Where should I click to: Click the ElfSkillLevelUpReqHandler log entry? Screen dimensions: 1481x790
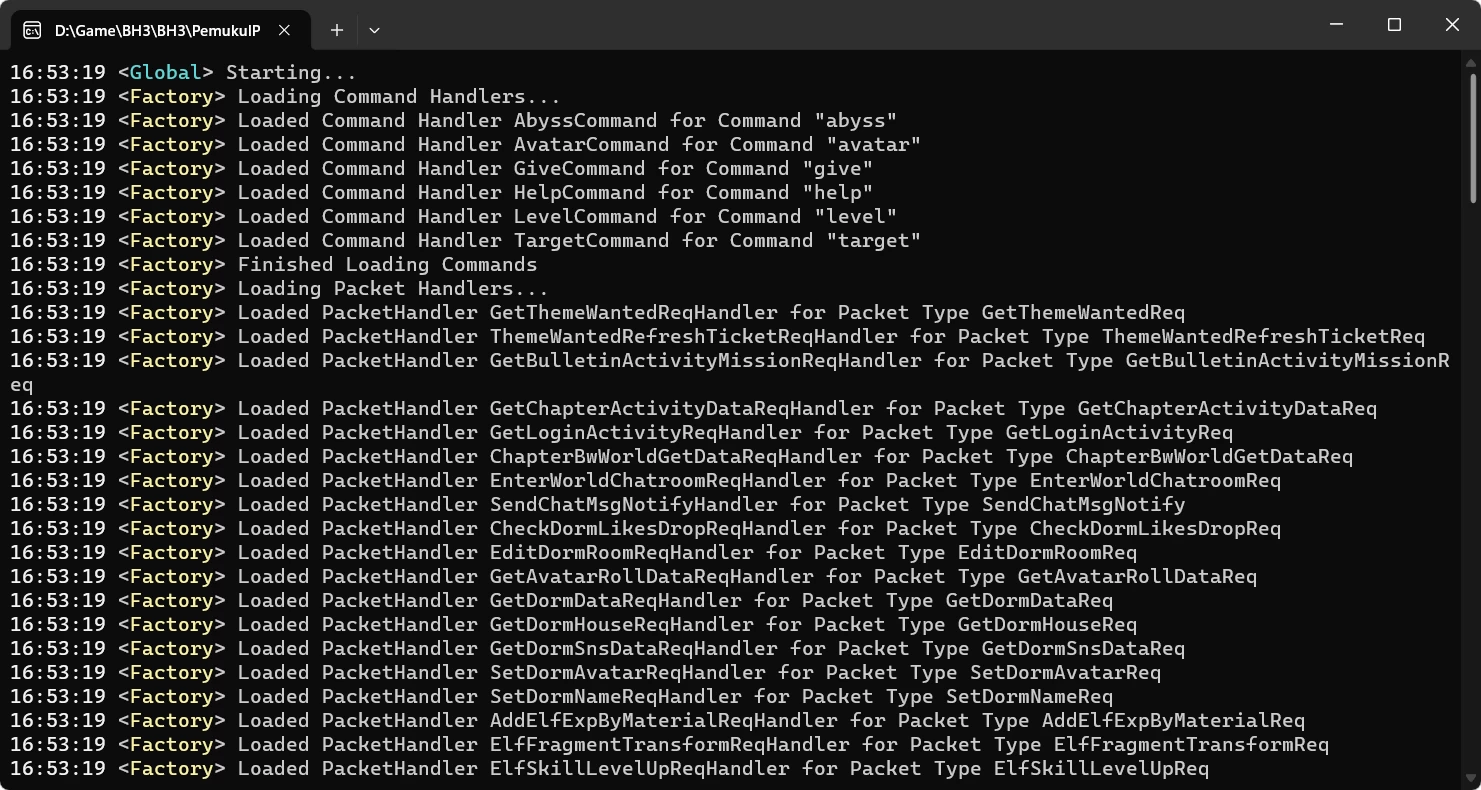pos(639,769)
